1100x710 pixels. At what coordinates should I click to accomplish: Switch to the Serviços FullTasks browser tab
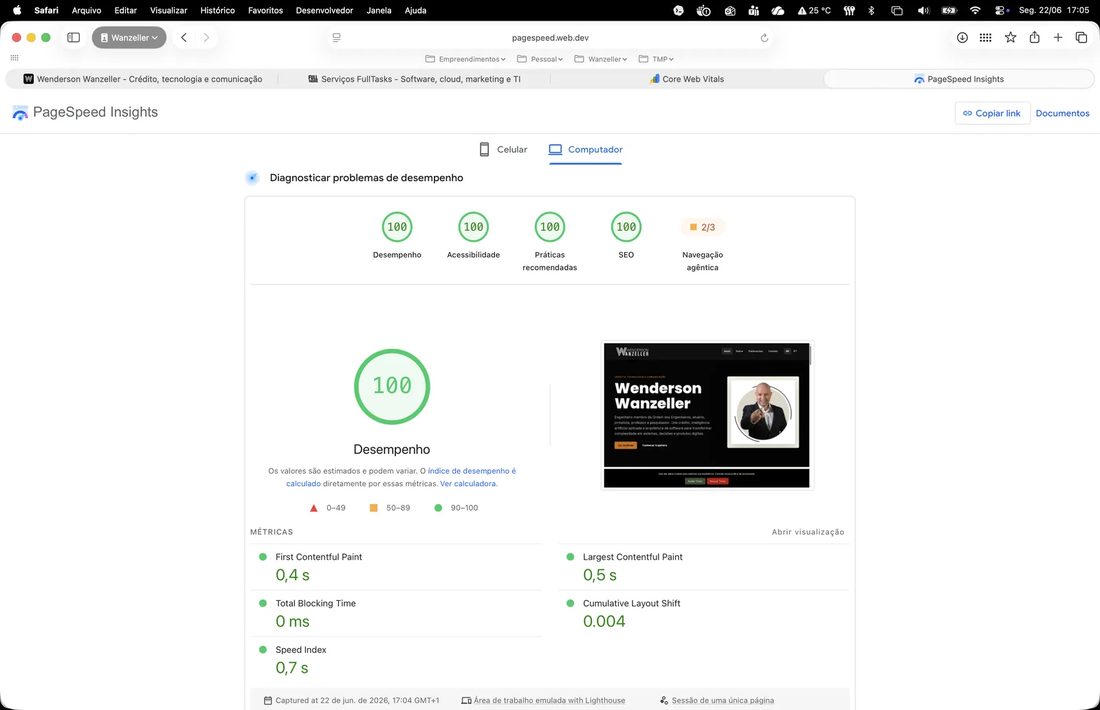414,79
